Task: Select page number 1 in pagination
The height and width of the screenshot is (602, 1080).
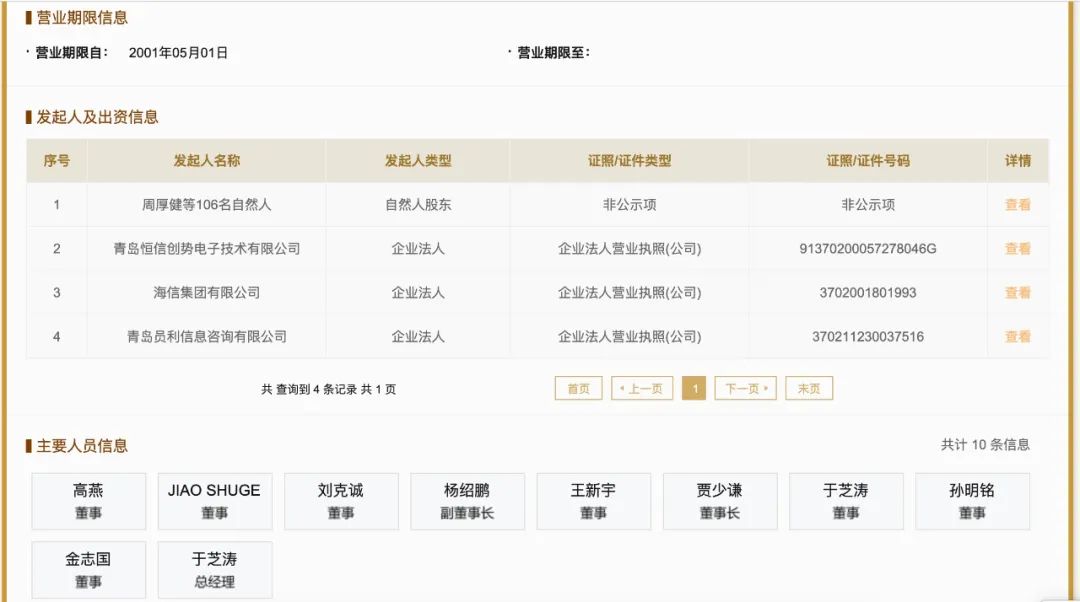Action: [695, 388]
